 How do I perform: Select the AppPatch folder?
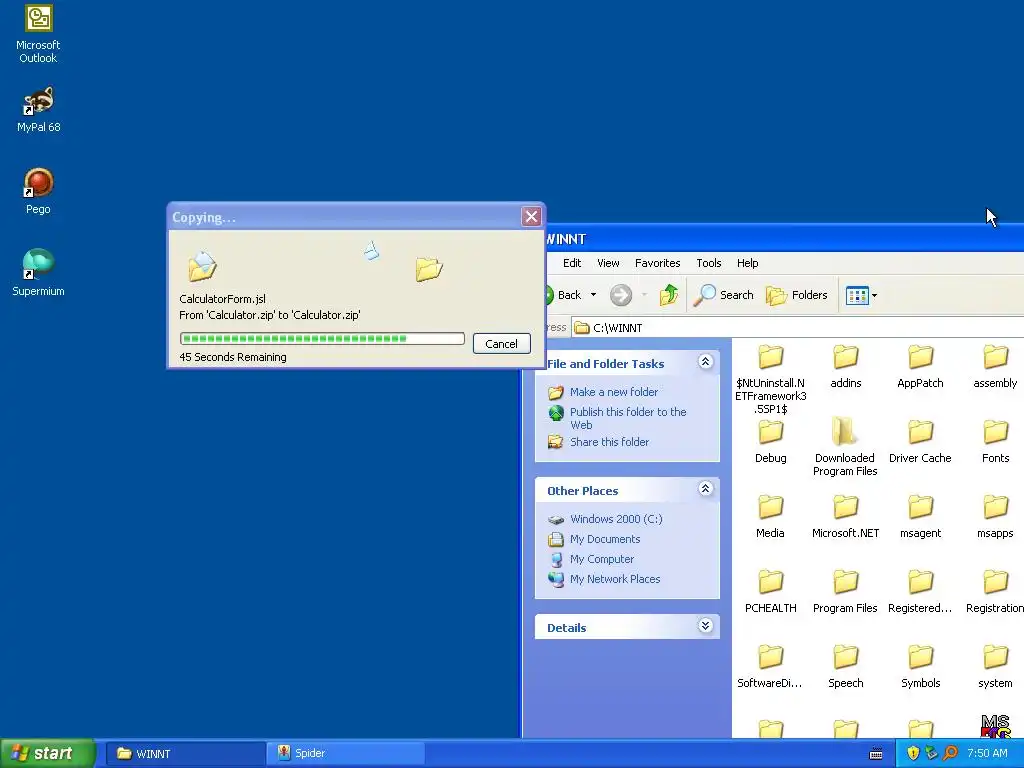920,366
